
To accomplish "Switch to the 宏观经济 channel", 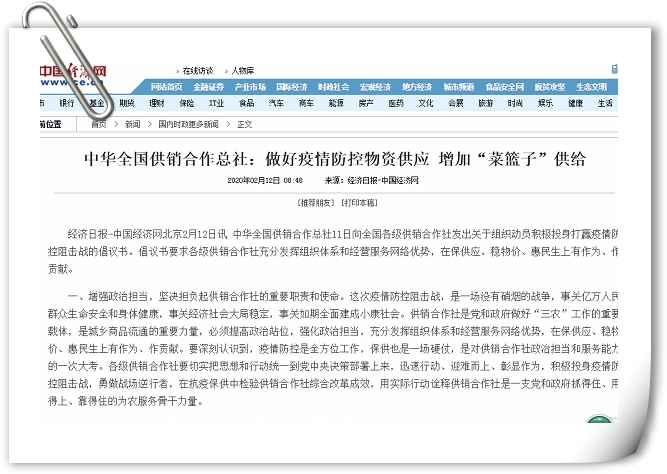I will [375, 87].
